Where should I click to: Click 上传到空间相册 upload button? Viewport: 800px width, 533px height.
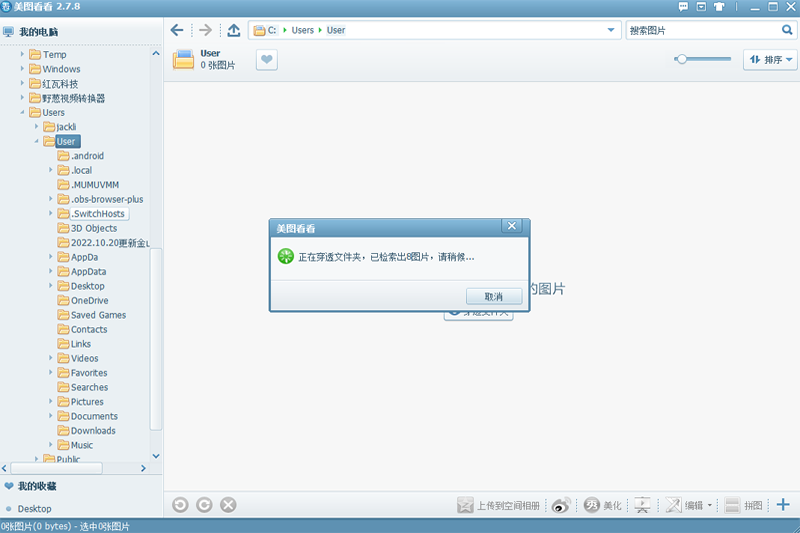[498, 505]
